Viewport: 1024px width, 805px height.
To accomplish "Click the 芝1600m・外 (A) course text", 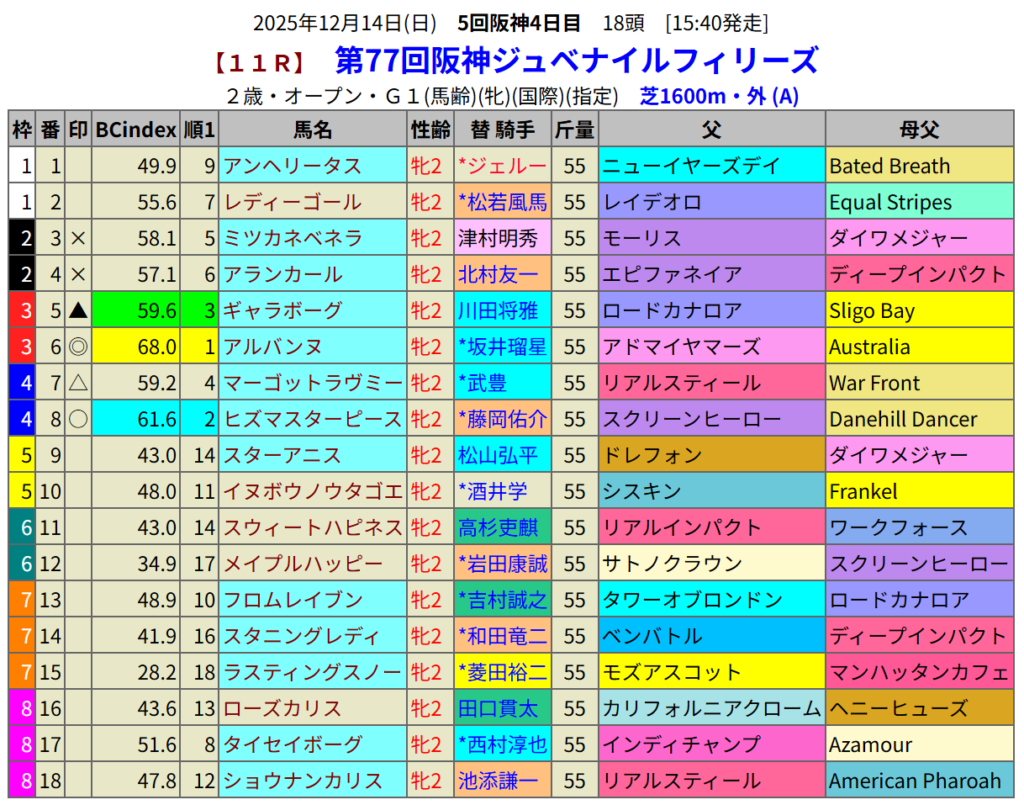I will coord(718,96).
